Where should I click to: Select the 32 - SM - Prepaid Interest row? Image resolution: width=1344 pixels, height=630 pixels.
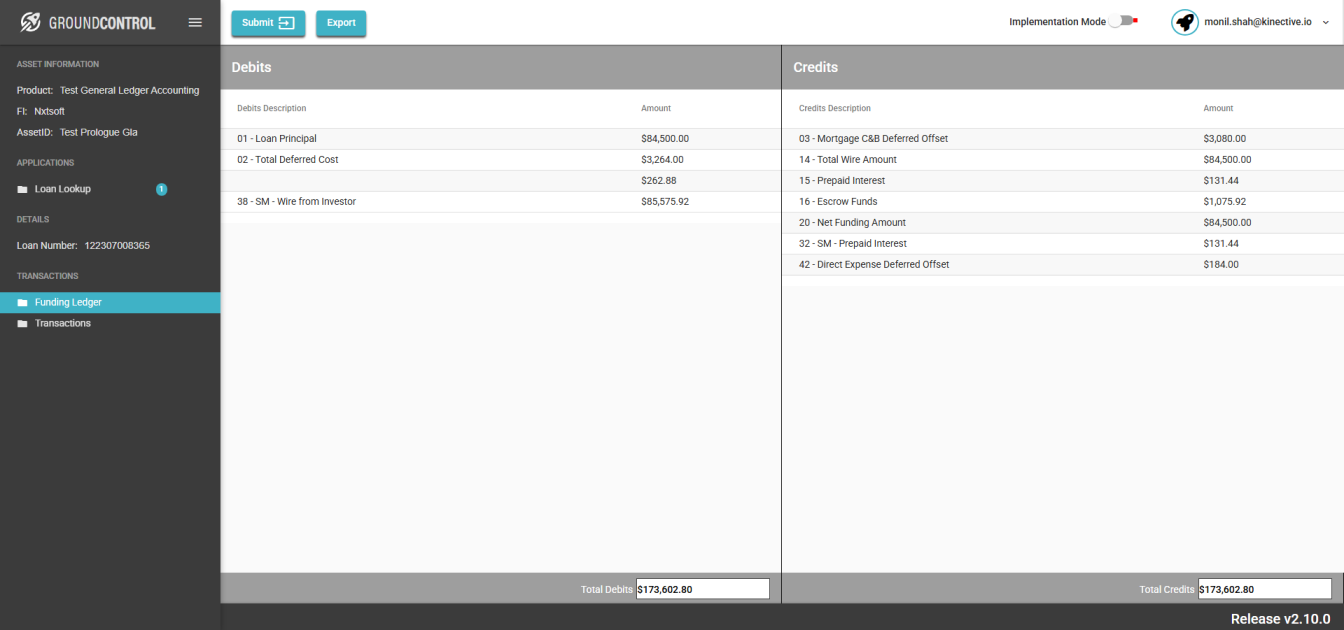click(1063, 244)
